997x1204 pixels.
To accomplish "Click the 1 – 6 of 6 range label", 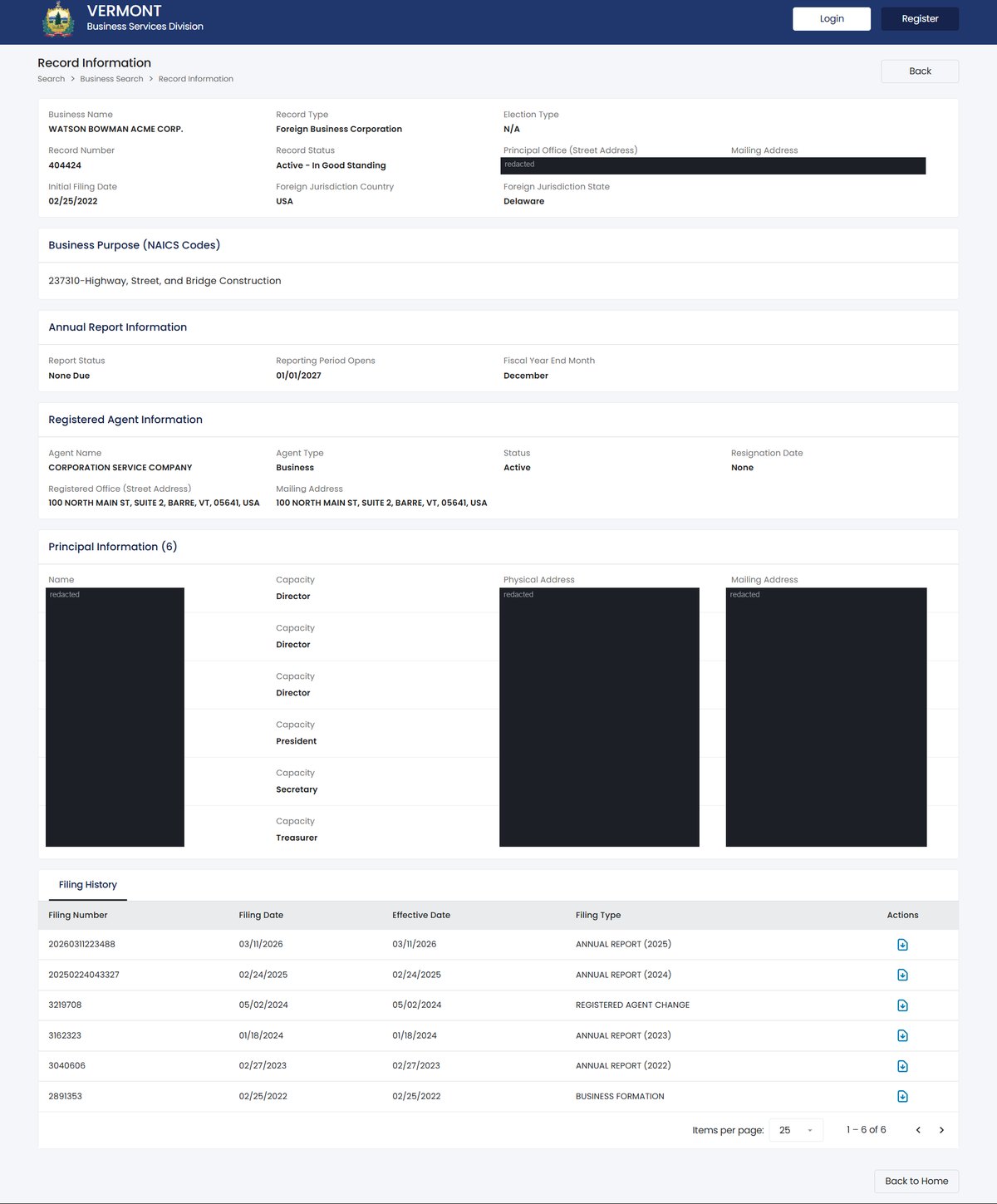I will [x=867, y=1130].
